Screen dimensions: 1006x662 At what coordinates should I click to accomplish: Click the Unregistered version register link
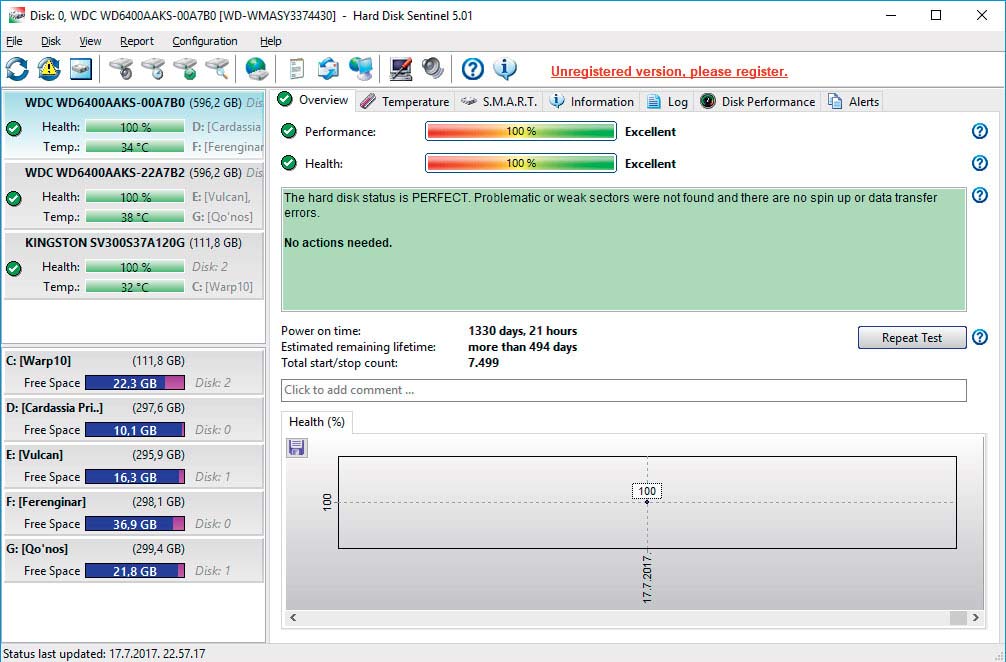coord(669,72)
